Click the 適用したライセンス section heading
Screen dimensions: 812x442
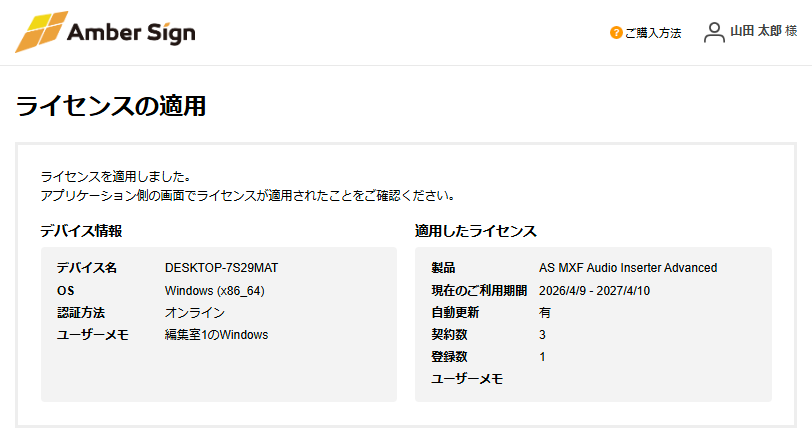pos(476,231)
